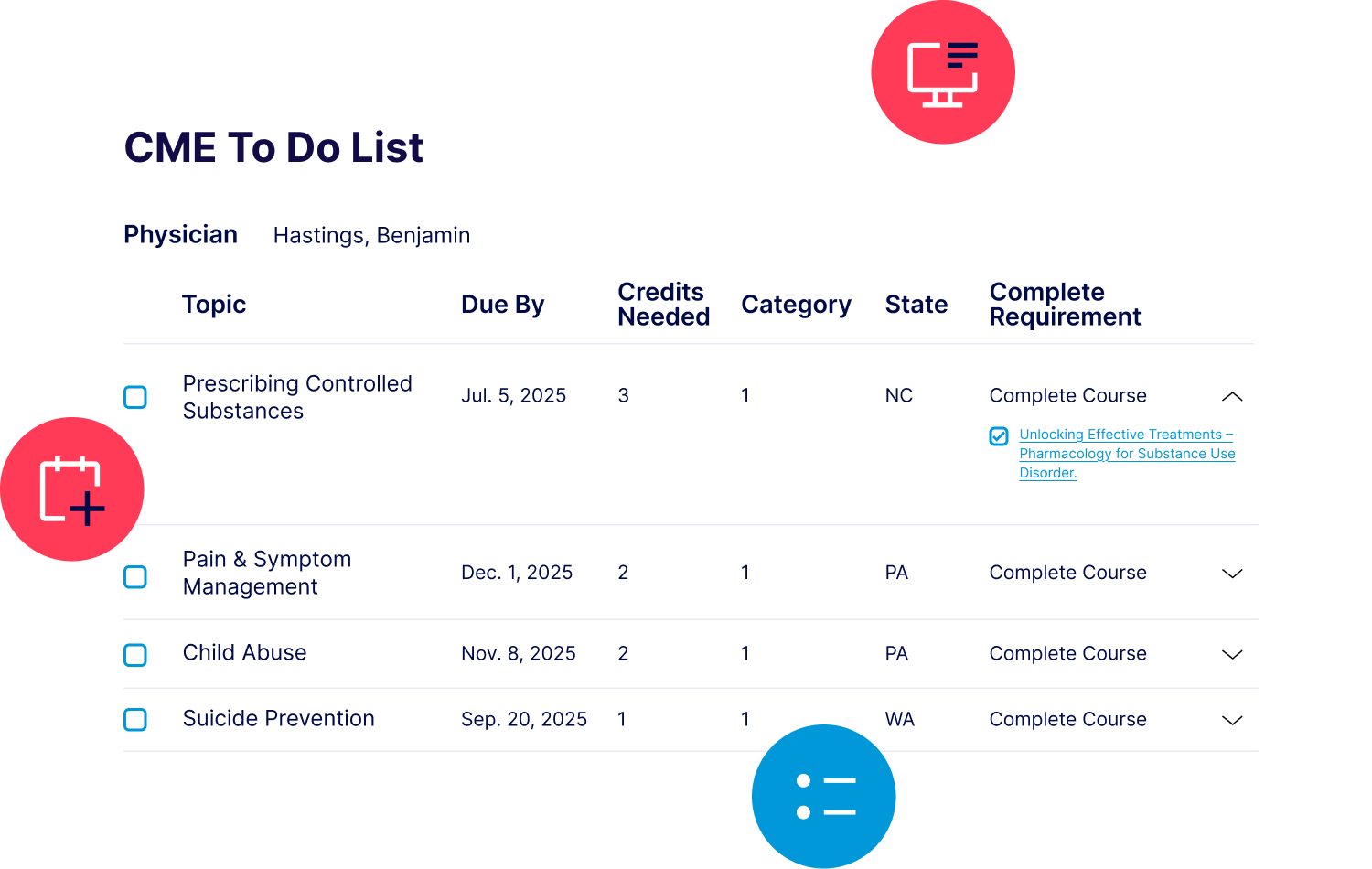Select the Child Abuse row checkbox

135,655
